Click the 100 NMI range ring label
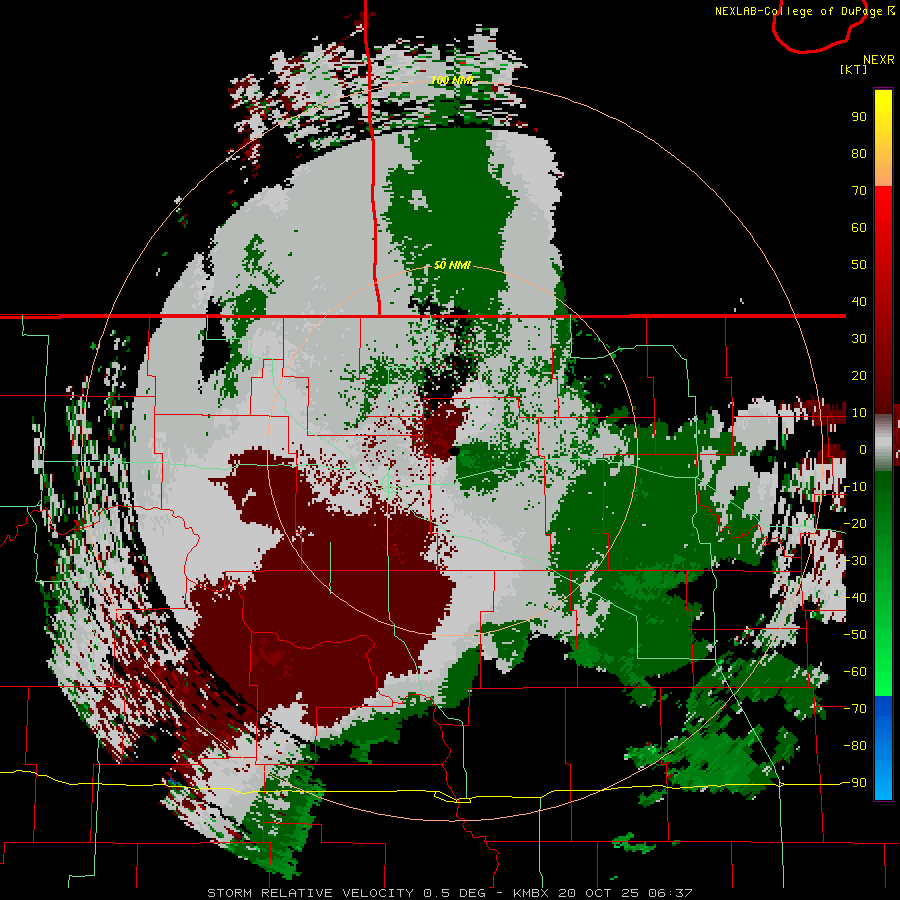Screen dimensions: 900x900 (452, 80)
